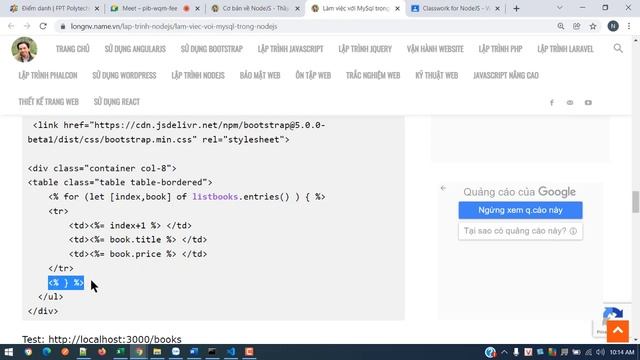This screenshot has height=360, width=640.
Task: Open Lập Trình Laravel menu
Action: coord(565,49)
